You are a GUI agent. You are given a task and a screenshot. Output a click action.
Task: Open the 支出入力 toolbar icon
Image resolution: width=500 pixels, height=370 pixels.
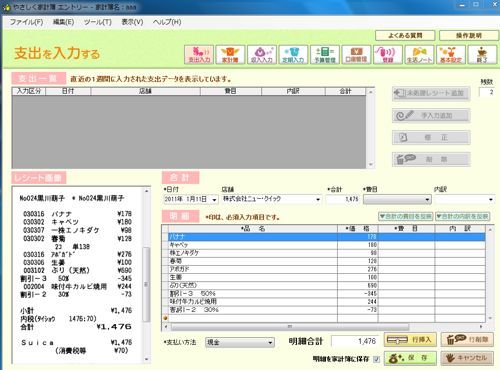point(199,54)
